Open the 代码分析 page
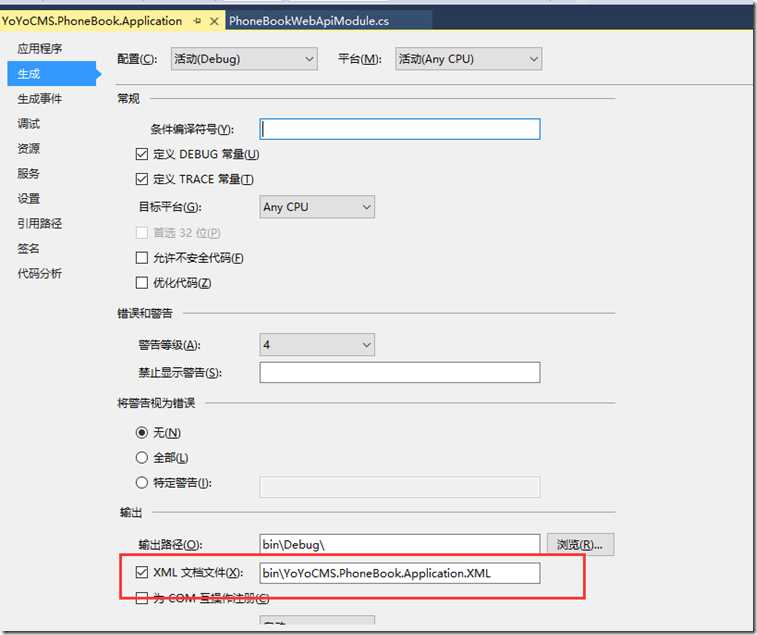This screenshot has height=635, width=757. click(x=40, y=273)
